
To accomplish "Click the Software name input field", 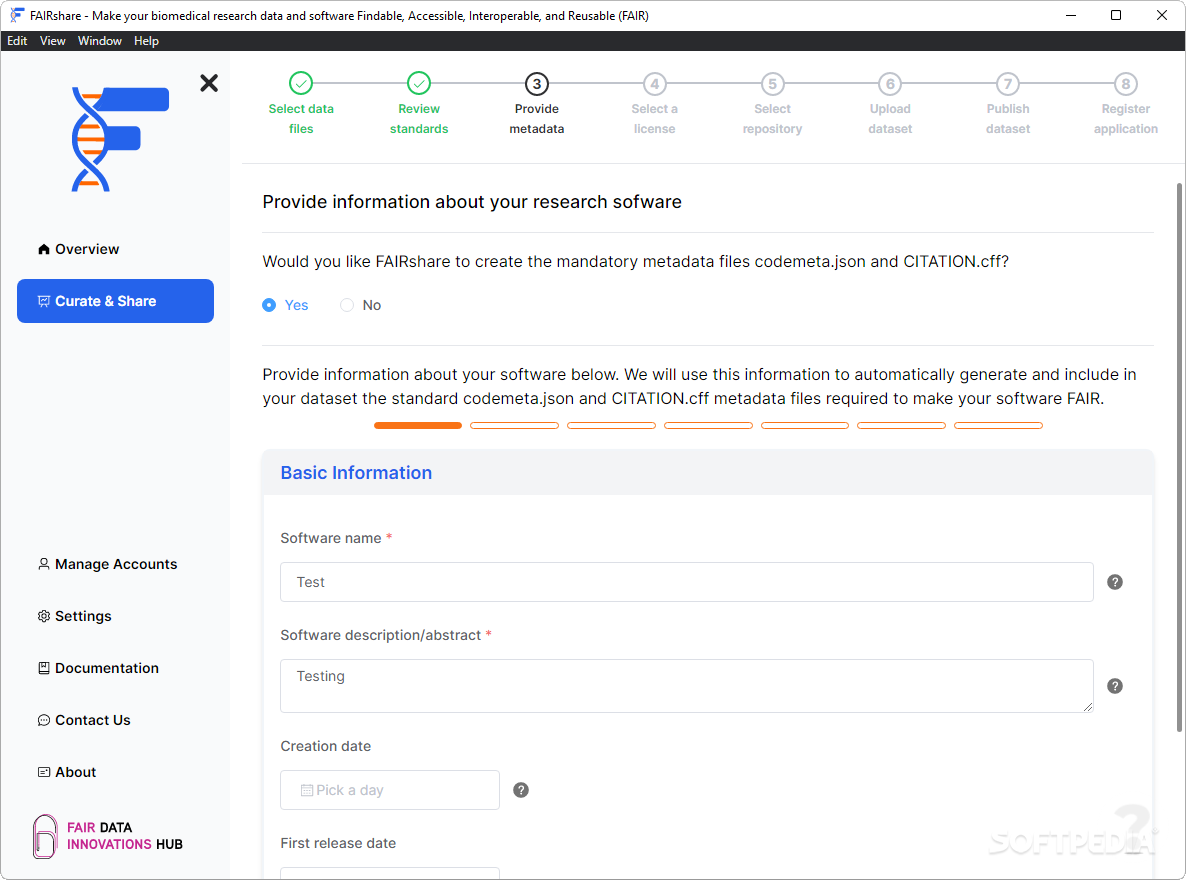I will (687, 582).
